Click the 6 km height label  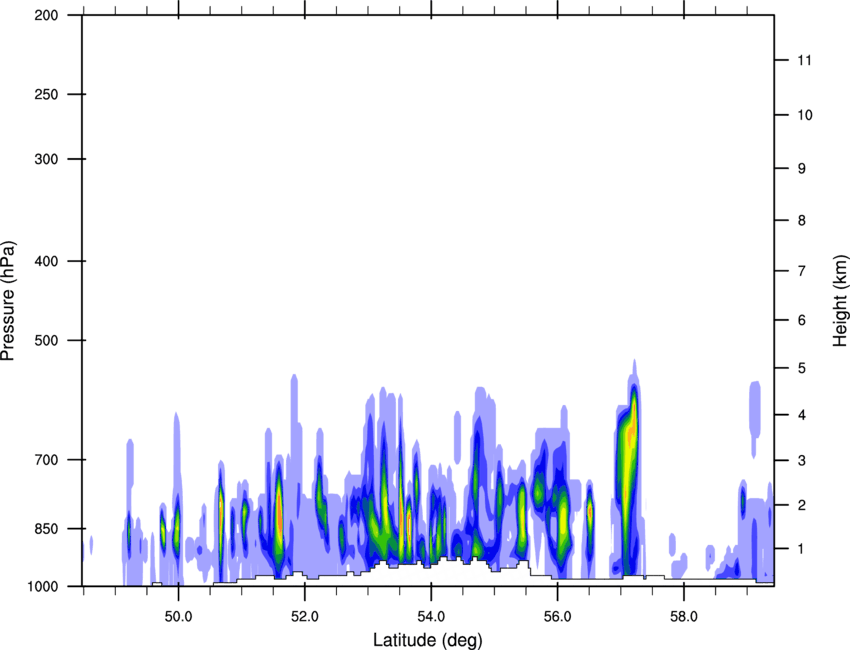[x=802, y=320]
